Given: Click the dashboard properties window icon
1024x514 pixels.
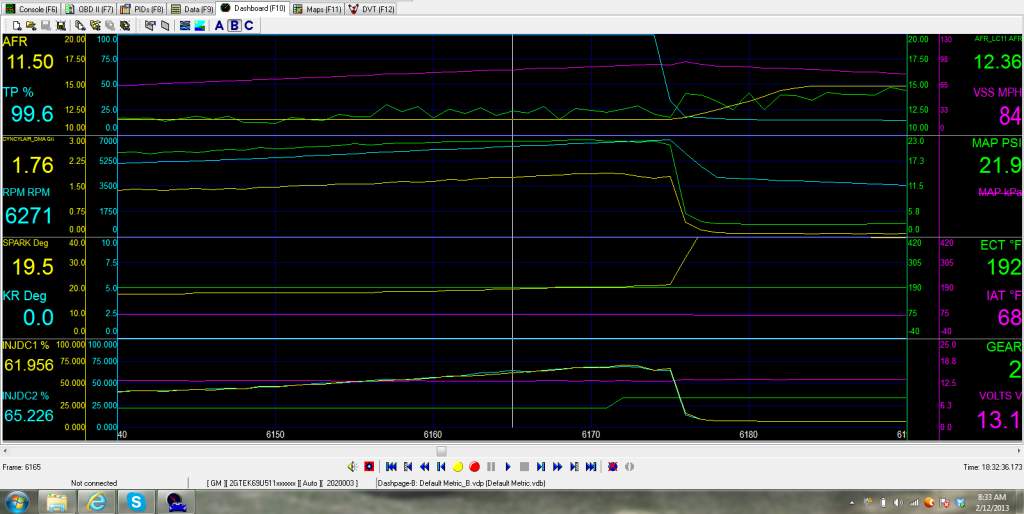Looking at the screenshot, I should tap(150, 25).
